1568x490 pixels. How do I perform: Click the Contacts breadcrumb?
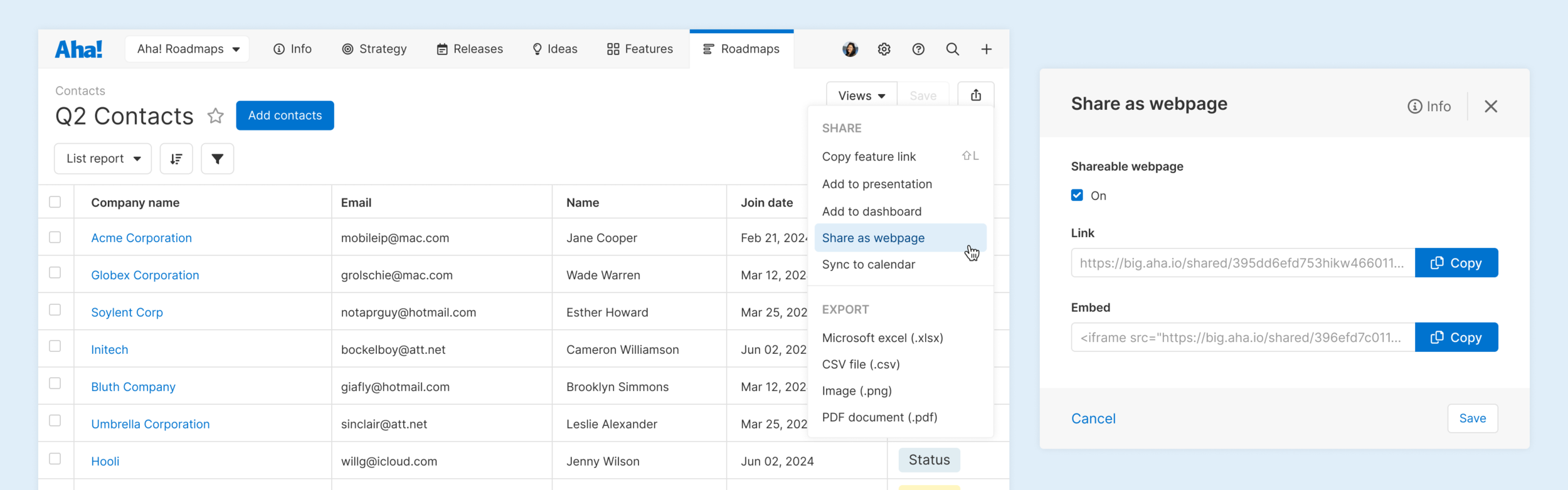[80, 91]
